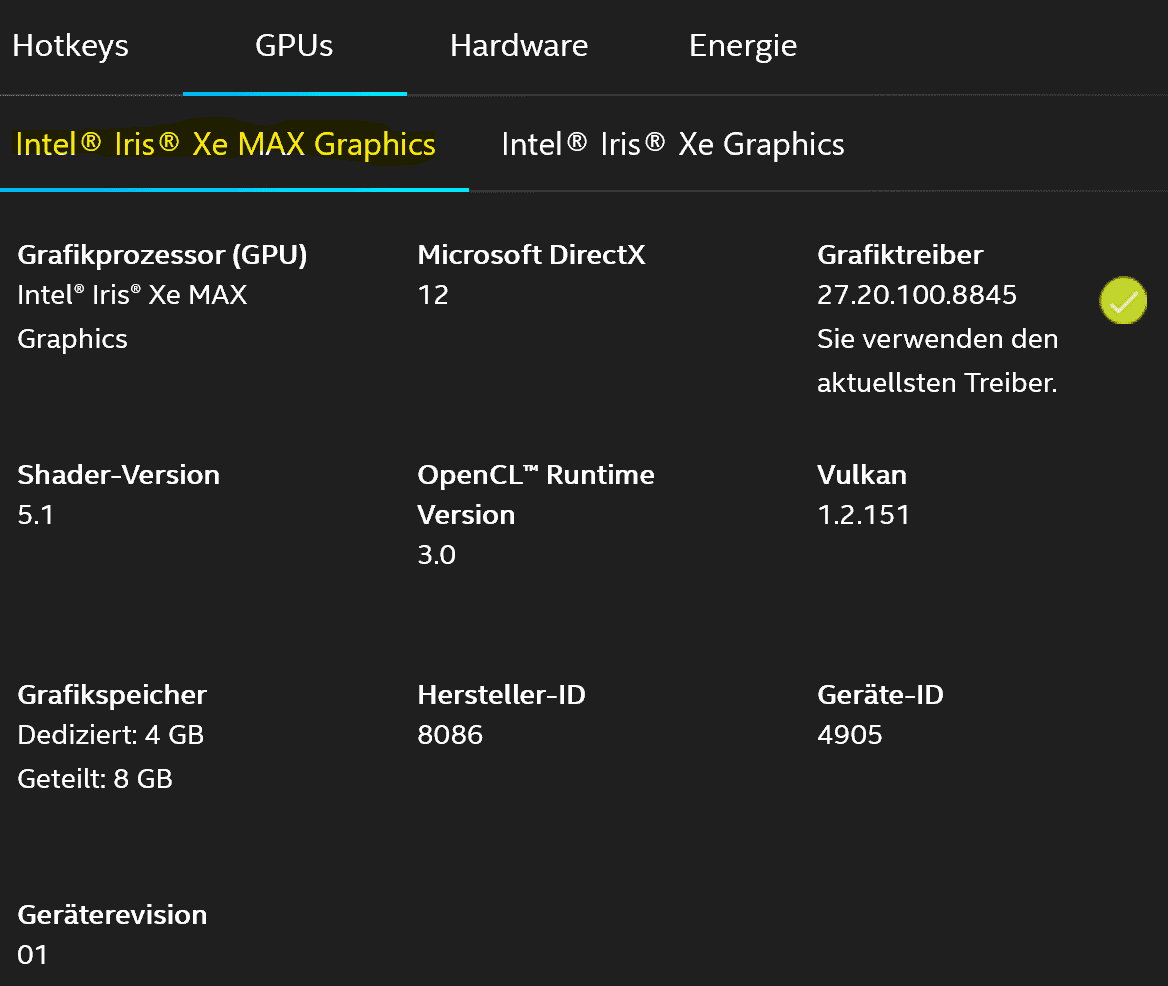Image resolution: width=1168 pixels, height=986 pixels.
Task: Open the Hotkeys tab
Action: pos(71,46)
